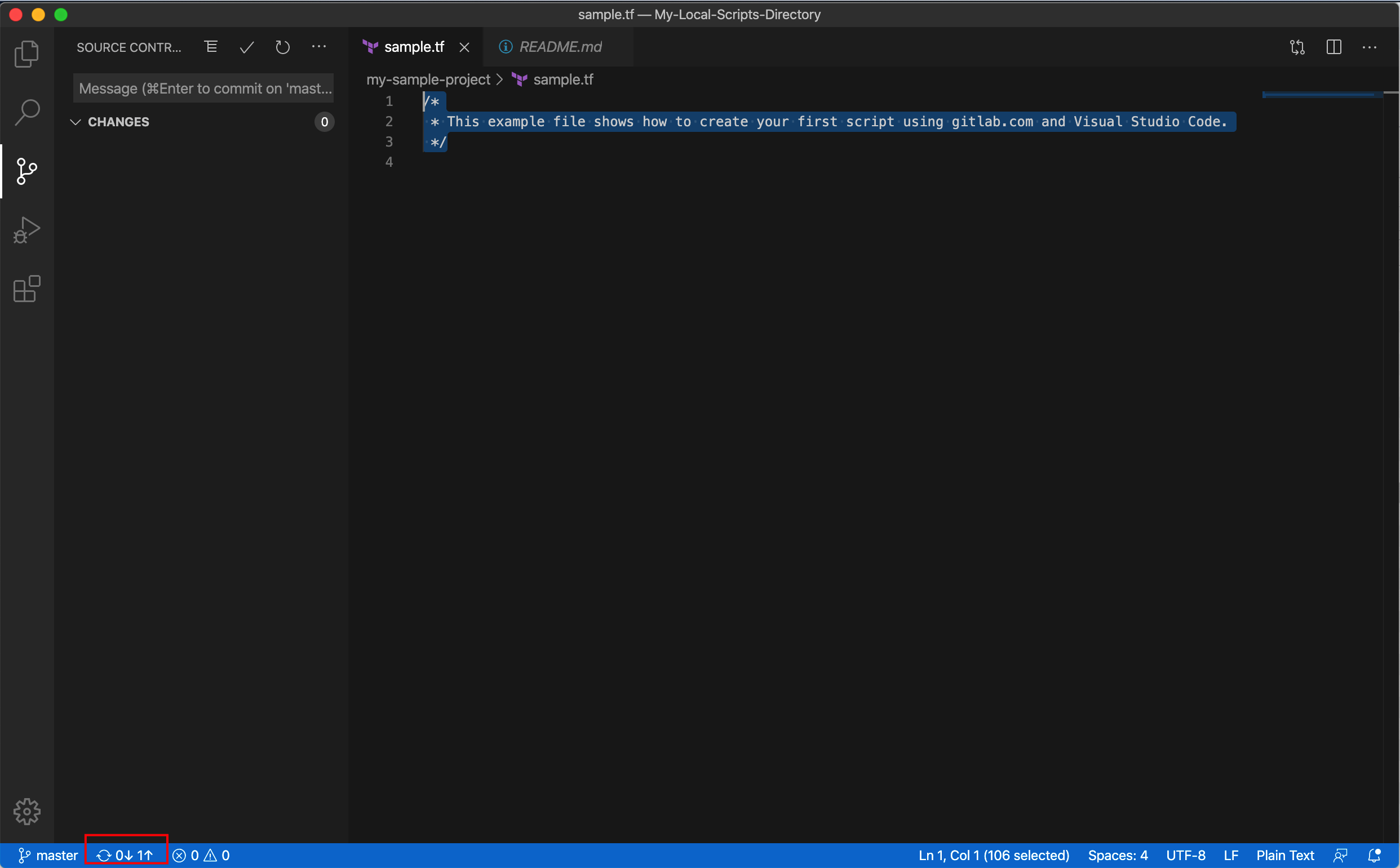
Task: Open the Extensions view icon
Action: pos(26,289)
